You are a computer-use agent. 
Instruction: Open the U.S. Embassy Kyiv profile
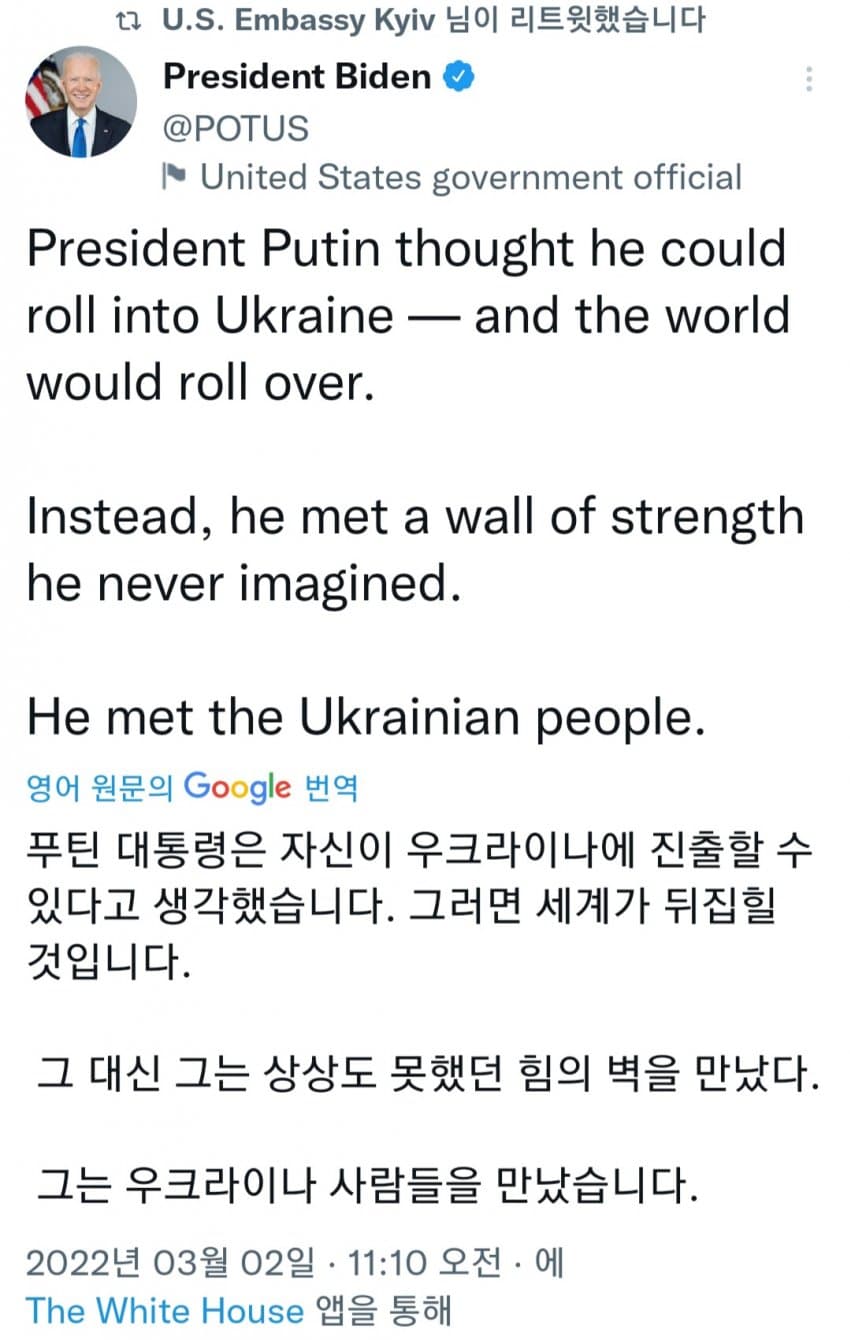pos(299,21)
